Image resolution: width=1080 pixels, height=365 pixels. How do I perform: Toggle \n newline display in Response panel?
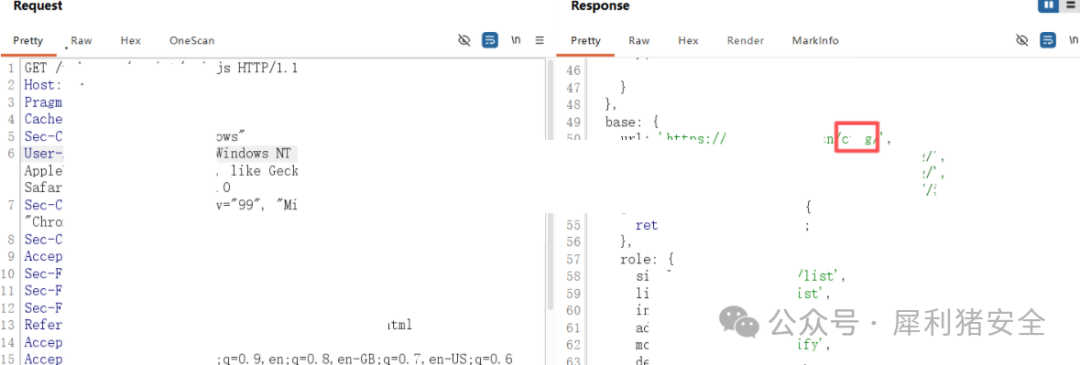click(1073, 41)
